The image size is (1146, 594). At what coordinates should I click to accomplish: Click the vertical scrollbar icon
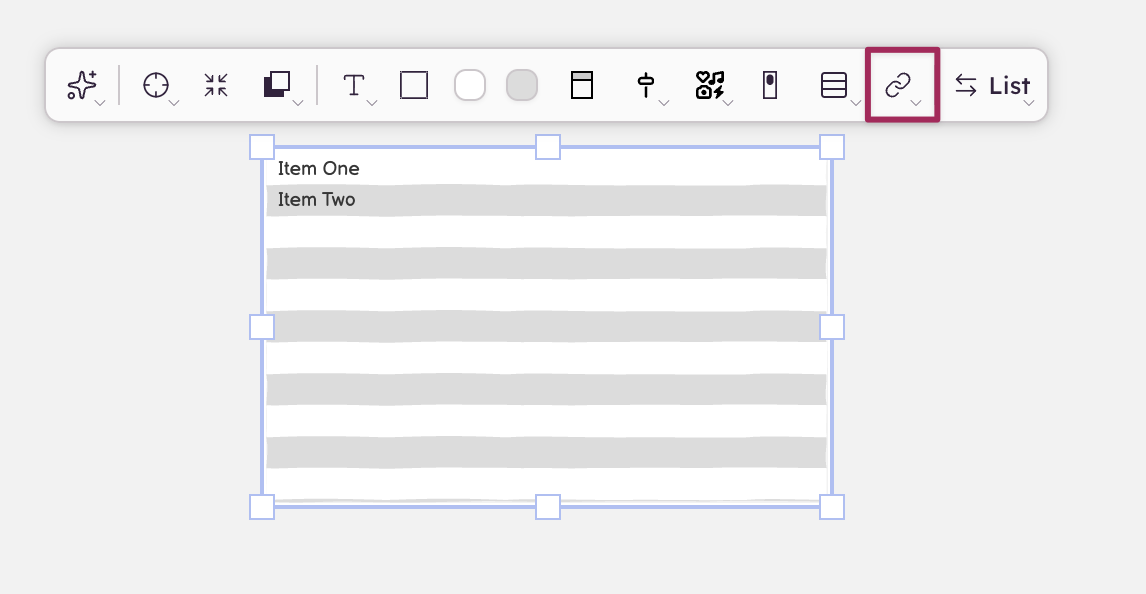[769, 86]
